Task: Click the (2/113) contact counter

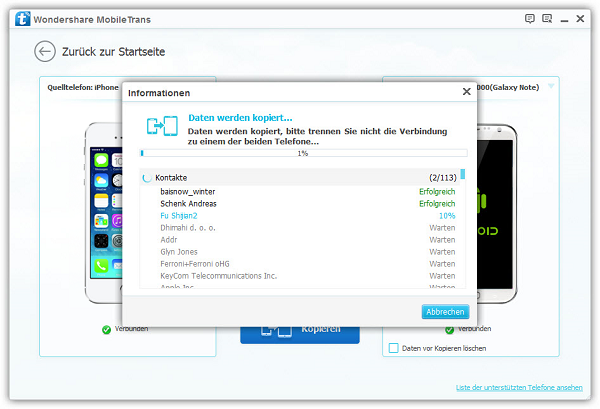Action: point(443,178)
